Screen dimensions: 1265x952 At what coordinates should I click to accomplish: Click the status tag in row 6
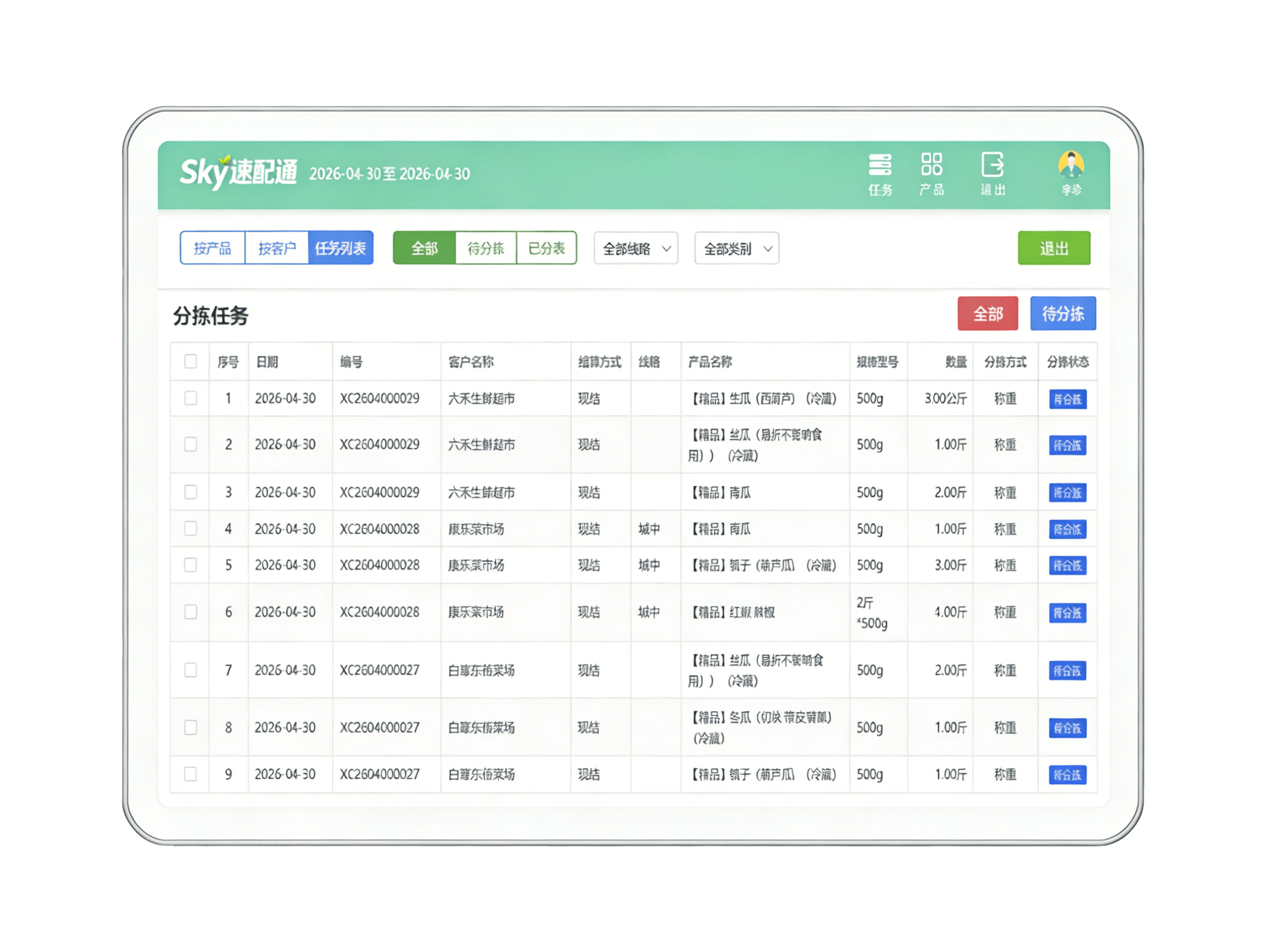[x=1068, y=613]
